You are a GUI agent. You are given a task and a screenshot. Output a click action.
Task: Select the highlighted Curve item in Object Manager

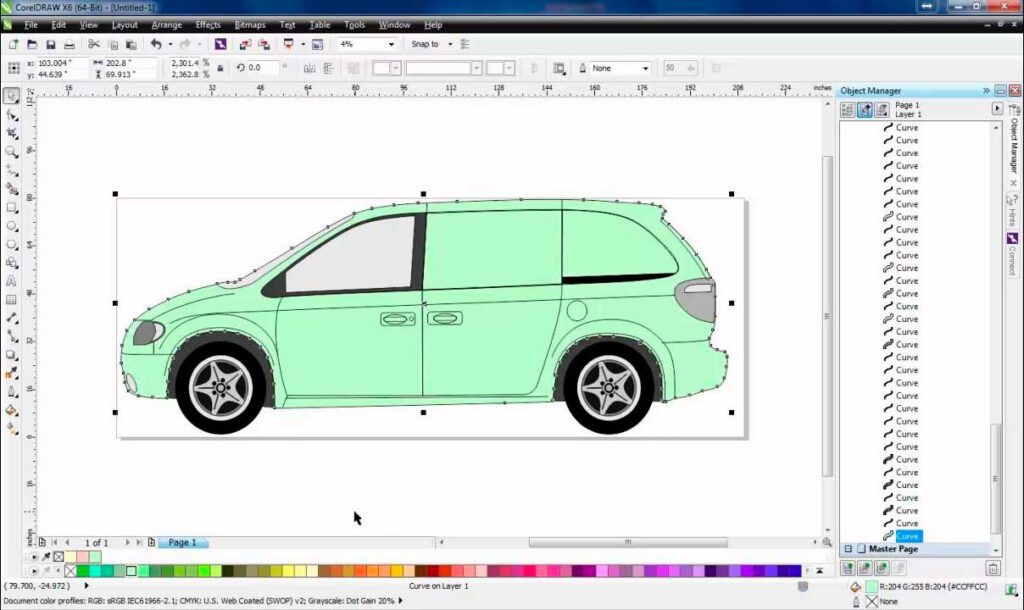click(908, 536)
